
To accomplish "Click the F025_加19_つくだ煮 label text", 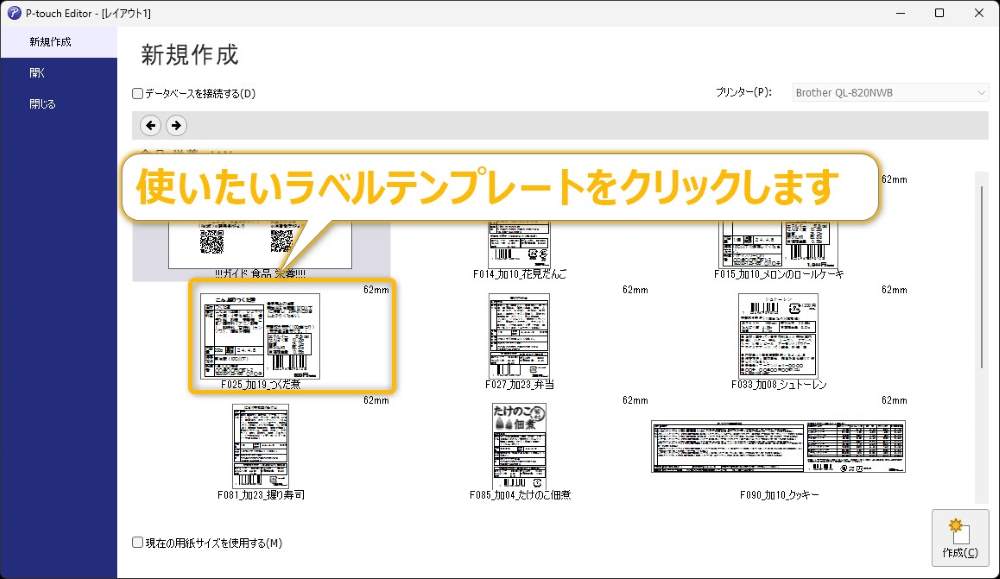I will point(260,385).
